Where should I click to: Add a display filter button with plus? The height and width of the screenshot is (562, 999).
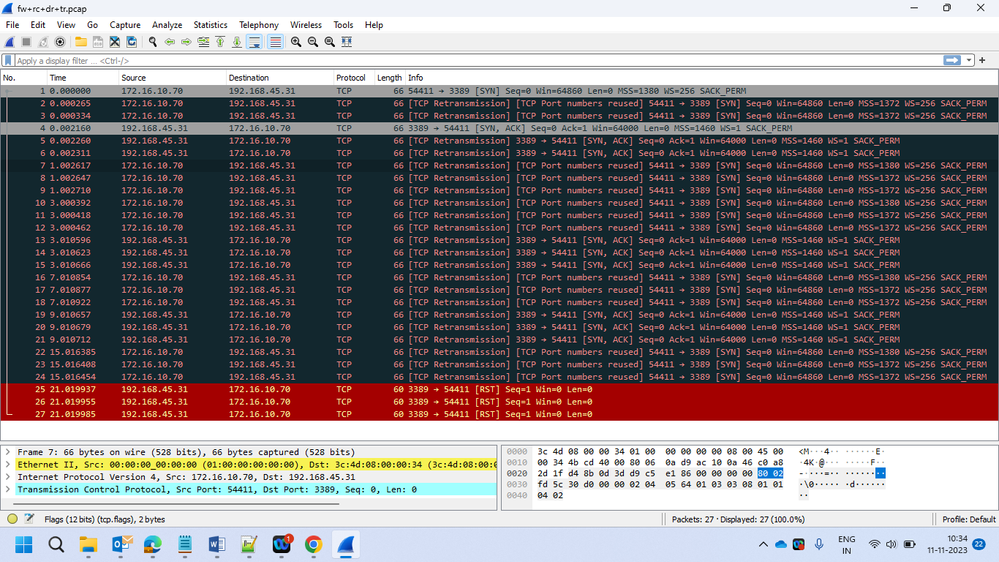pyautogui.click(x=982, y=61)
